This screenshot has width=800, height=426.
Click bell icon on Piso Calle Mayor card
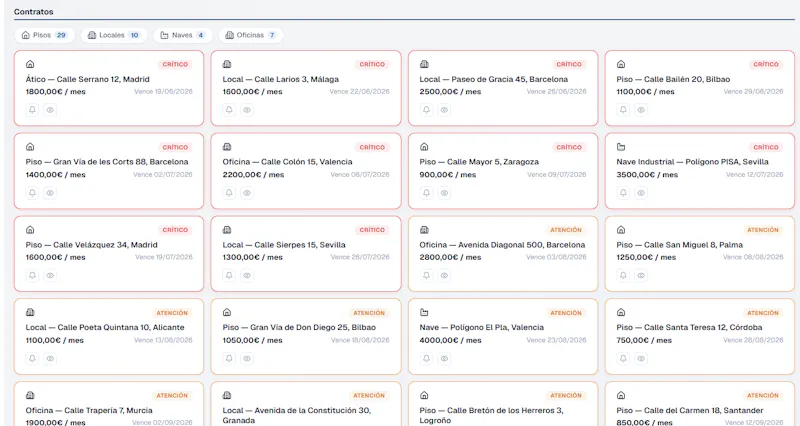point(427,193)
